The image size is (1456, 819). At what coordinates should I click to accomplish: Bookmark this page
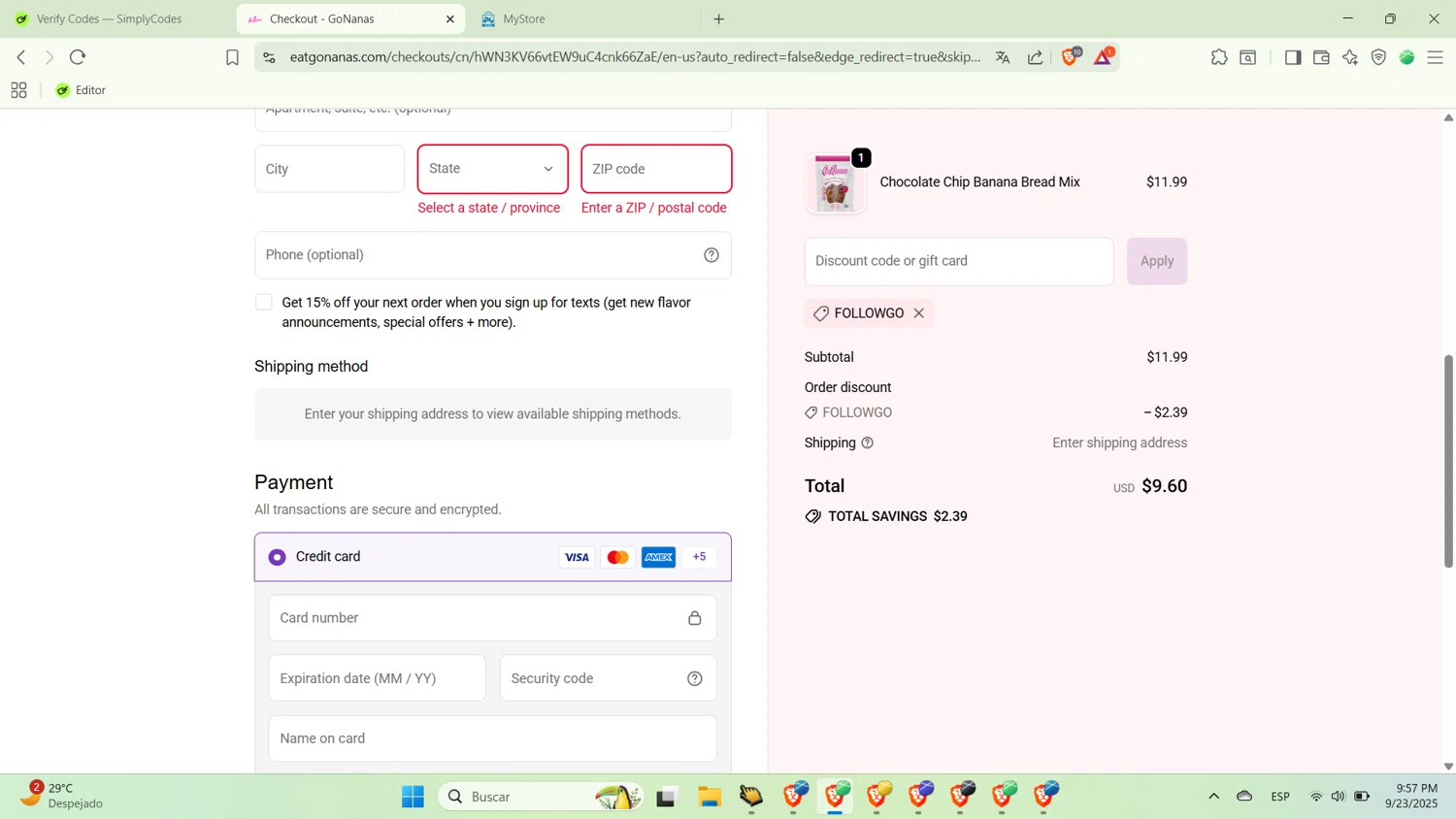click(x=232, y=57)
